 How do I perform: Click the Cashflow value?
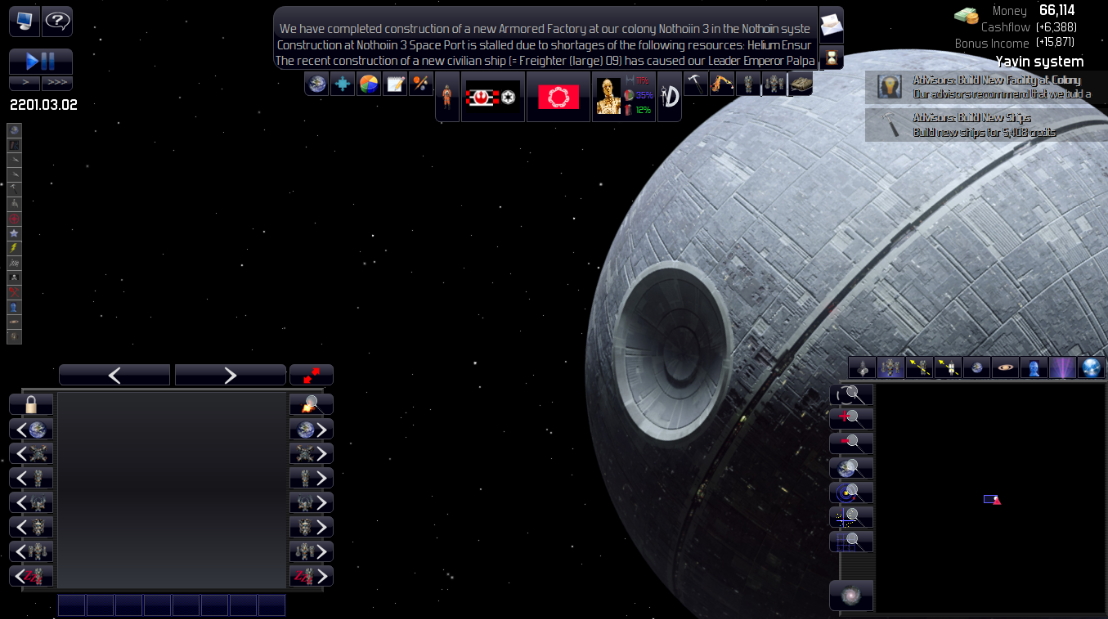(x=1056, y=27)
